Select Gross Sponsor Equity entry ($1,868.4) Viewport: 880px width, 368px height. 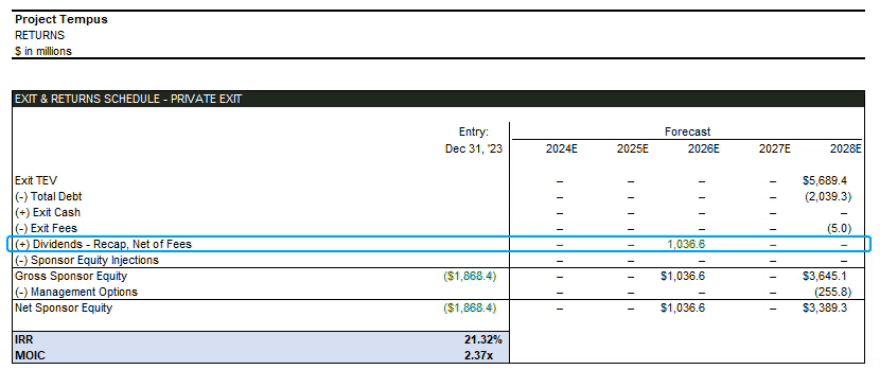[469, 276]
